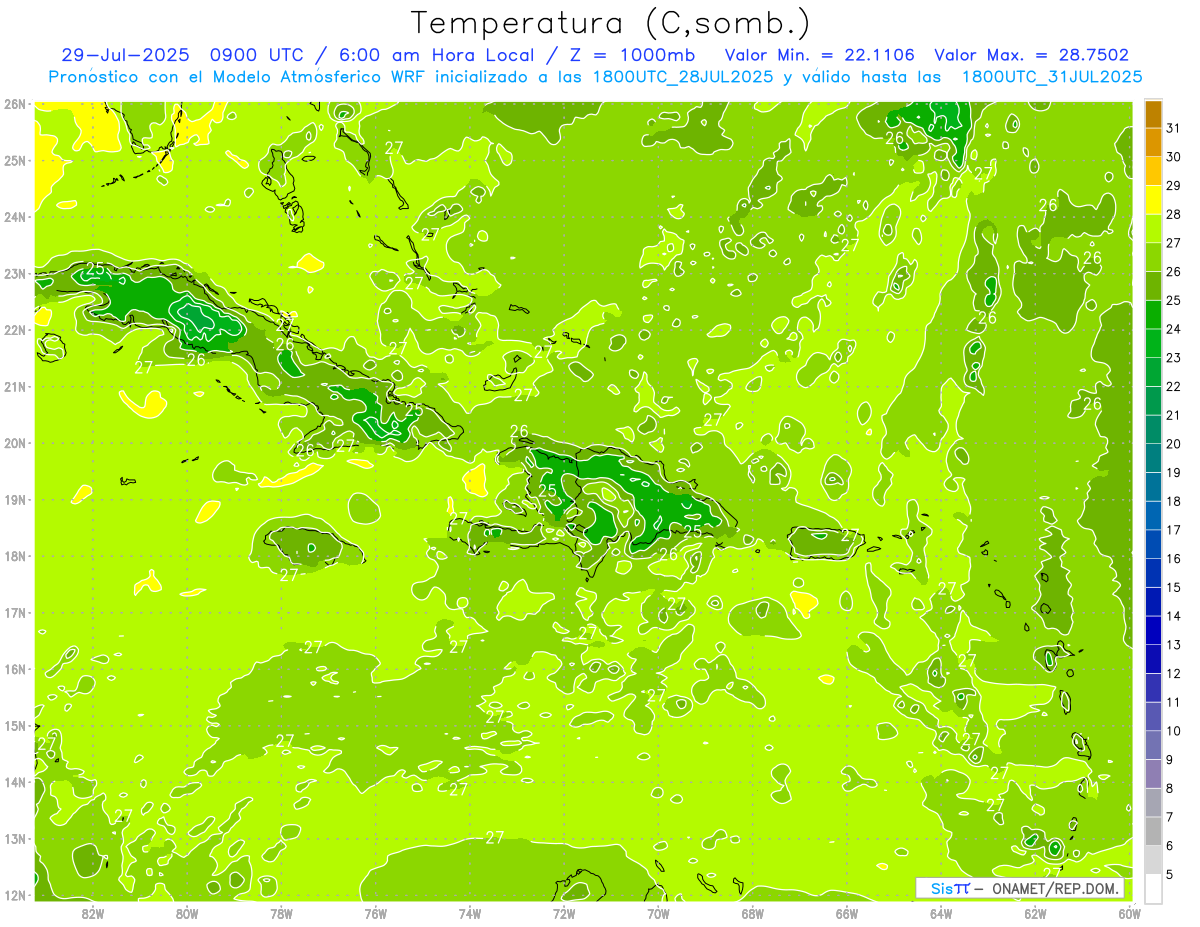
Task: Select the teal legend swatch between 19 and 20
Action: point(1153,458)
